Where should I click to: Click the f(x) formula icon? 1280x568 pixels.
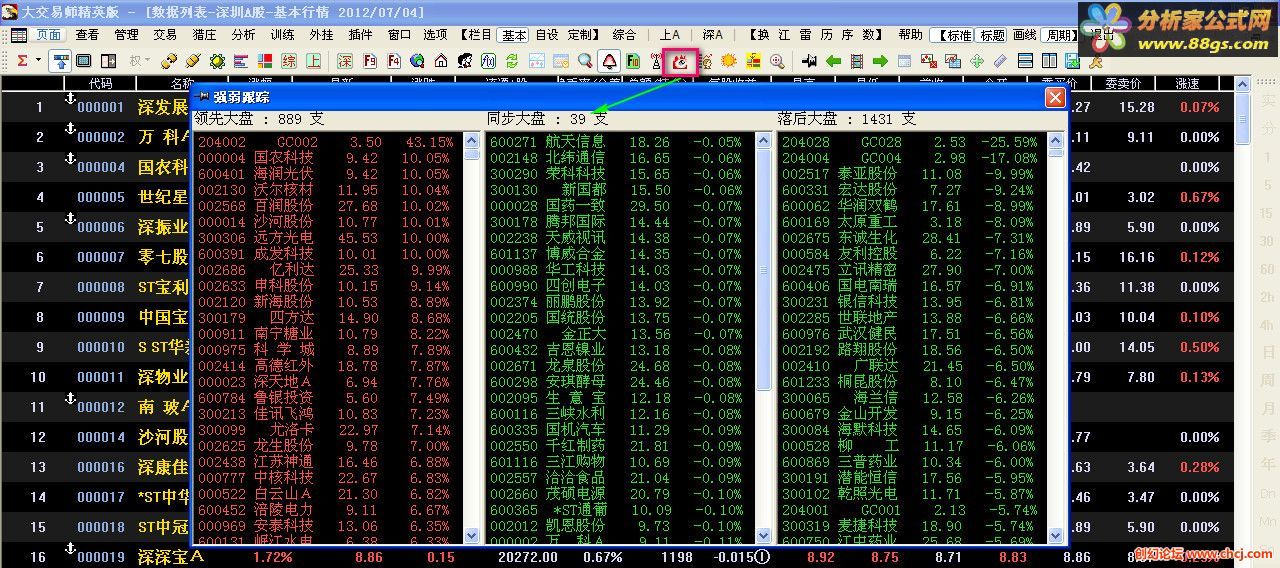pyautogui.click(x=487, y=61)
